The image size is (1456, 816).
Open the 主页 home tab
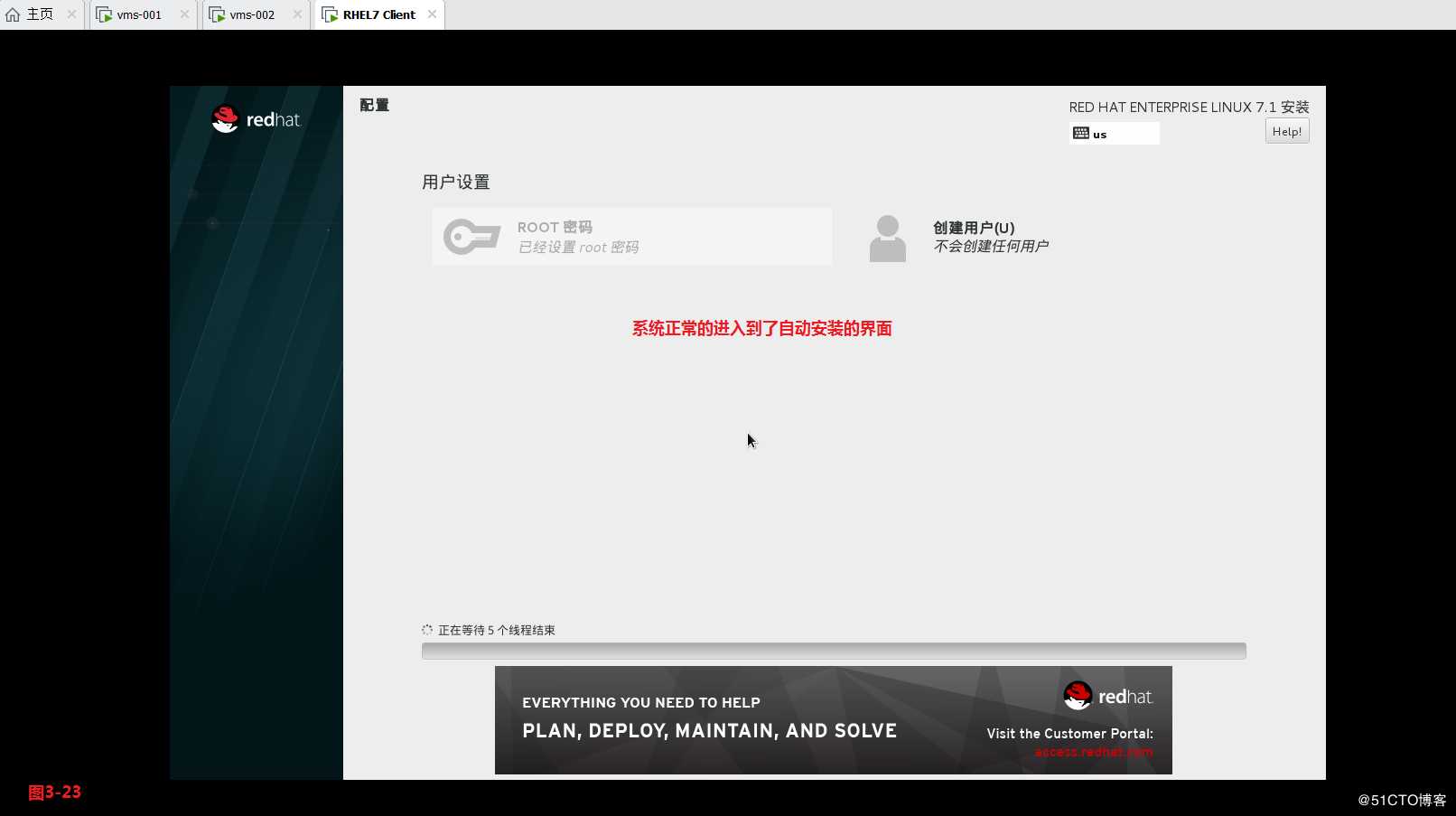[40, 14]
